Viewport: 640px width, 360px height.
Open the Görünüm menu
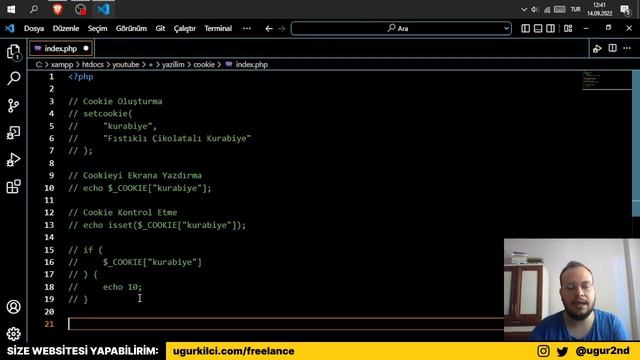(x=131, y=29)
